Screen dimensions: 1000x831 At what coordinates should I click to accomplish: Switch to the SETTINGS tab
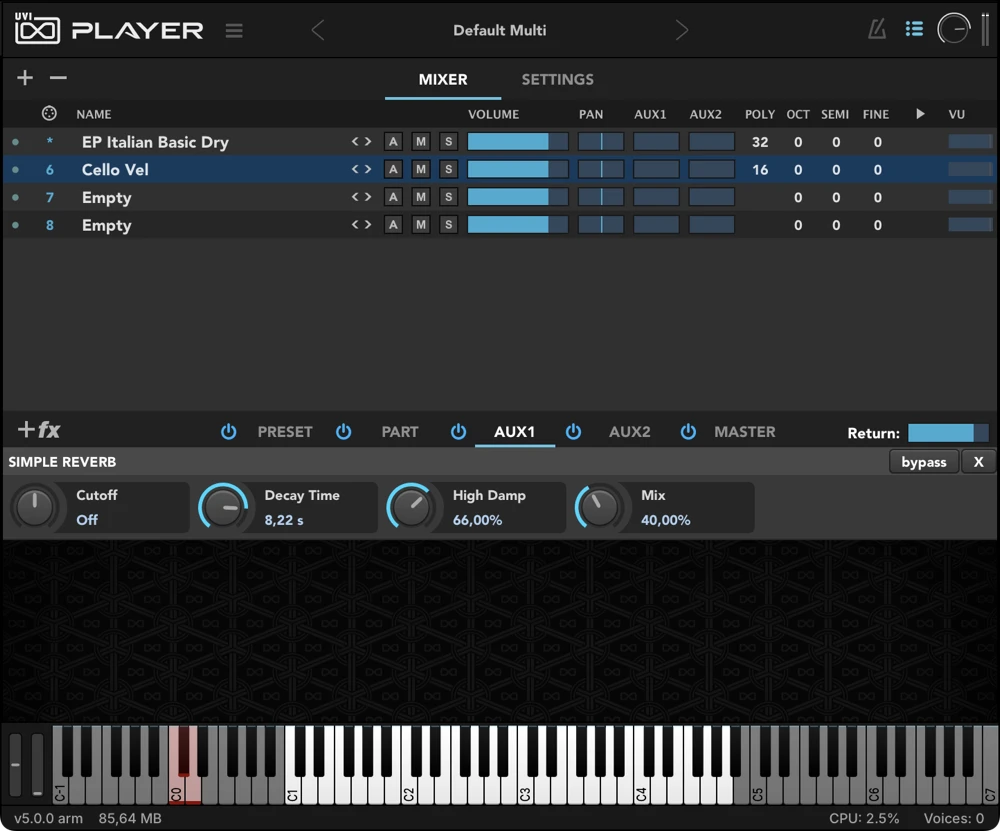point(557,80)
